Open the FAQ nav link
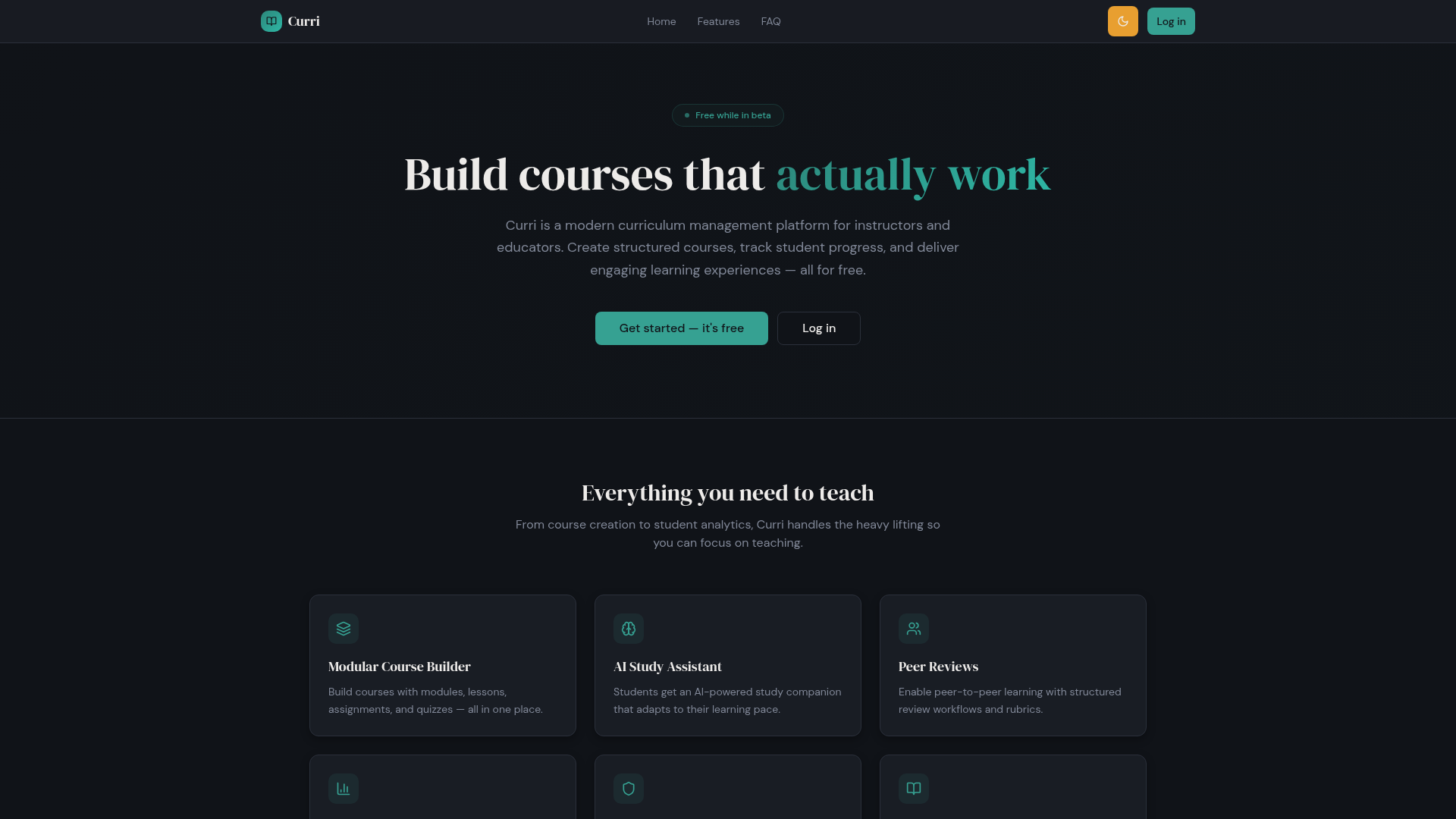This screenshot has height=819, width=1456. point(770,21)
